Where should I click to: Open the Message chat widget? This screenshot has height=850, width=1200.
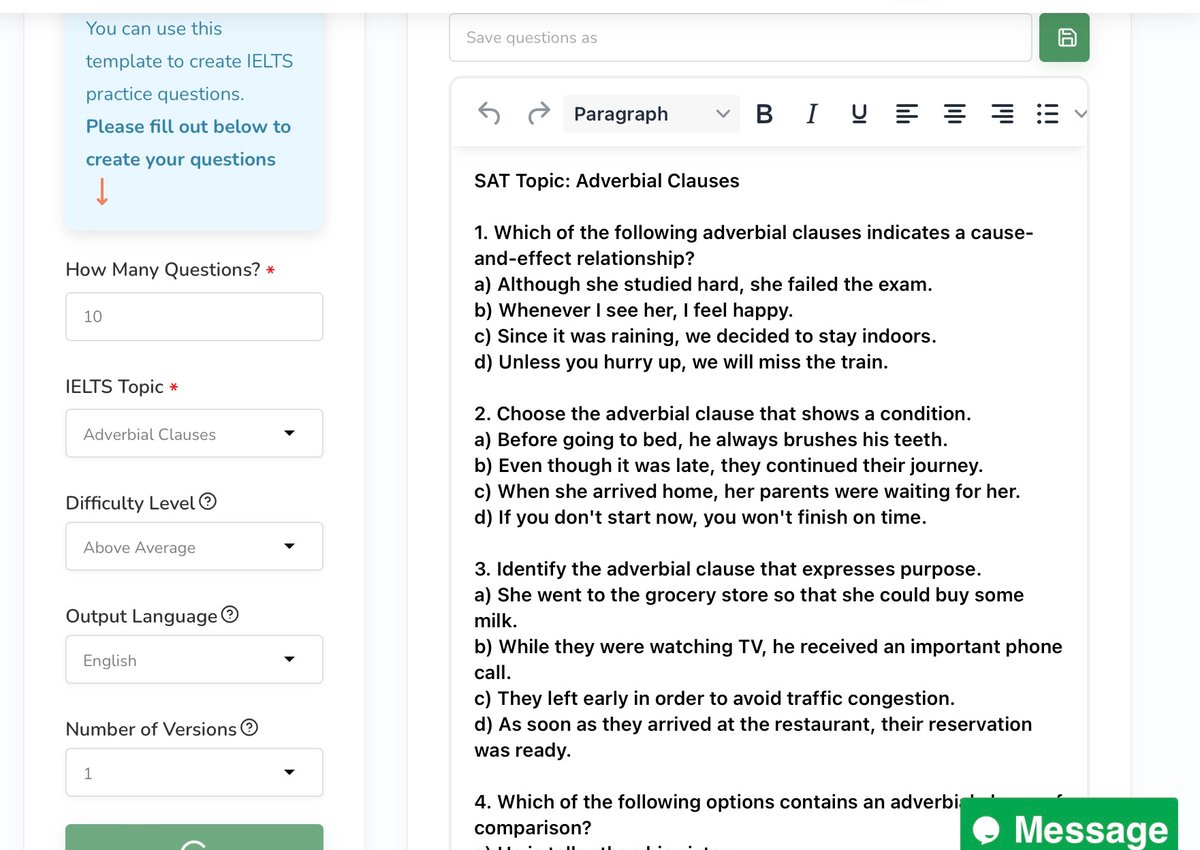click(x=1068, y=828)
